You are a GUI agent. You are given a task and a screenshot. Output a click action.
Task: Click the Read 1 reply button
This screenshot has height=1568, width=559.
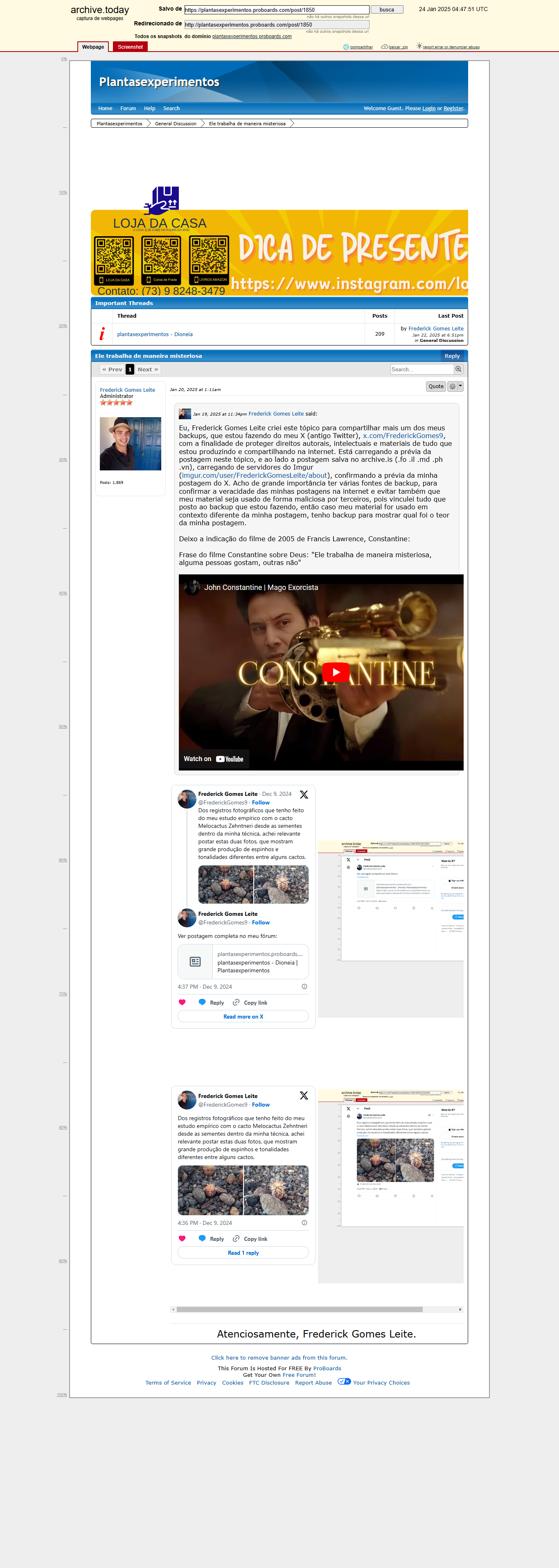(243, 1253)
